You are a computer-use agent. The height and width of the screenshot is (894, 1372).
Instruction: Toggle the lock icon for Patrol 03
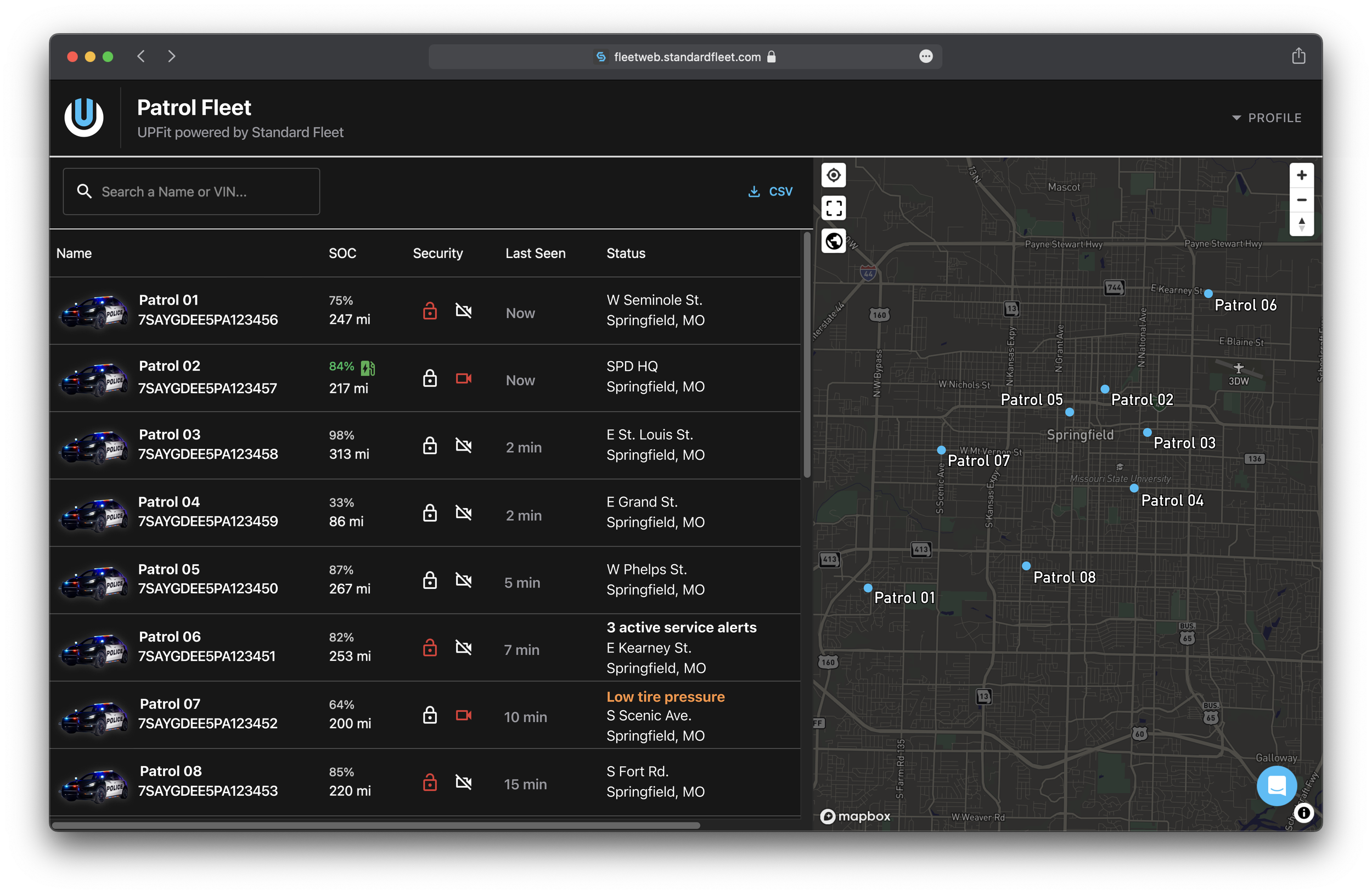(430, 446)
